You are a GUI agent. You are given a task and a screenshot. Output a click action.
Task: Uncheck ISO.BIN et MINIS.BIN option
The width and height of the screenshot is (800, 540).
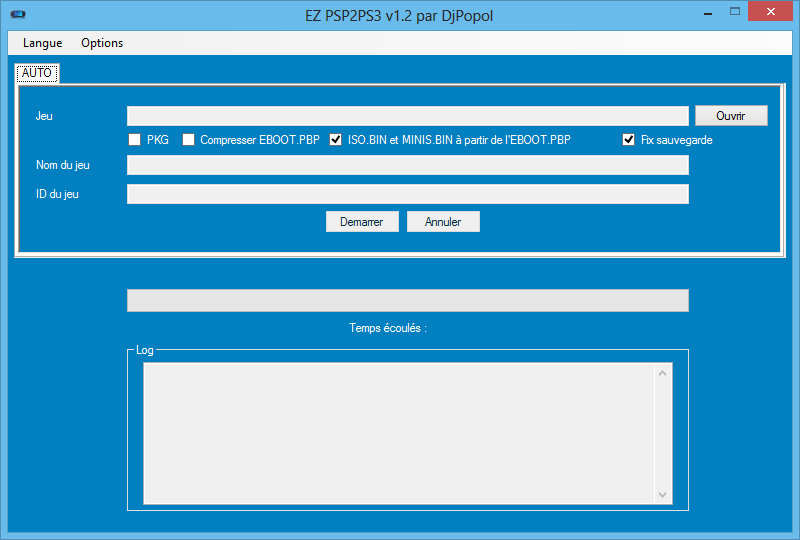(x=336, y=140)
